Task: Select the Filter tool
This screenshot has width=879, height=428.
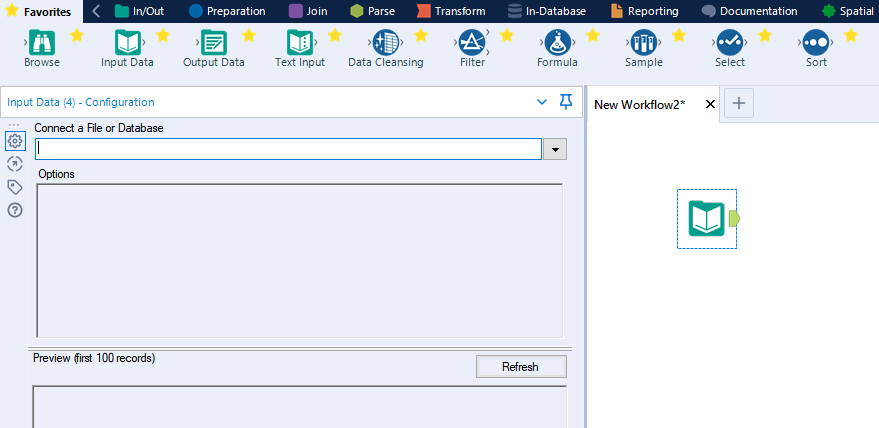Action: pos(472,43)
